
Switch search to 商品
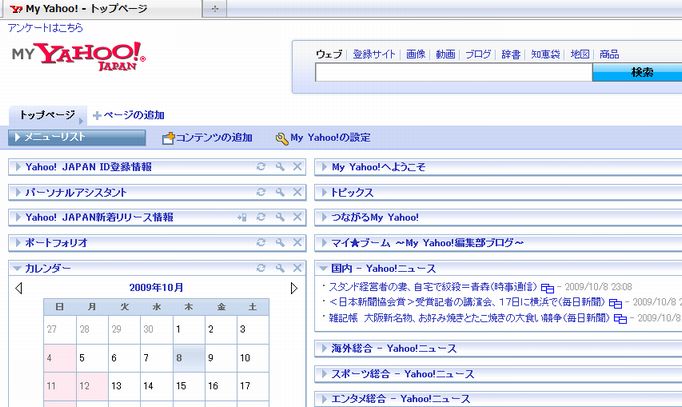click(609, 54)
